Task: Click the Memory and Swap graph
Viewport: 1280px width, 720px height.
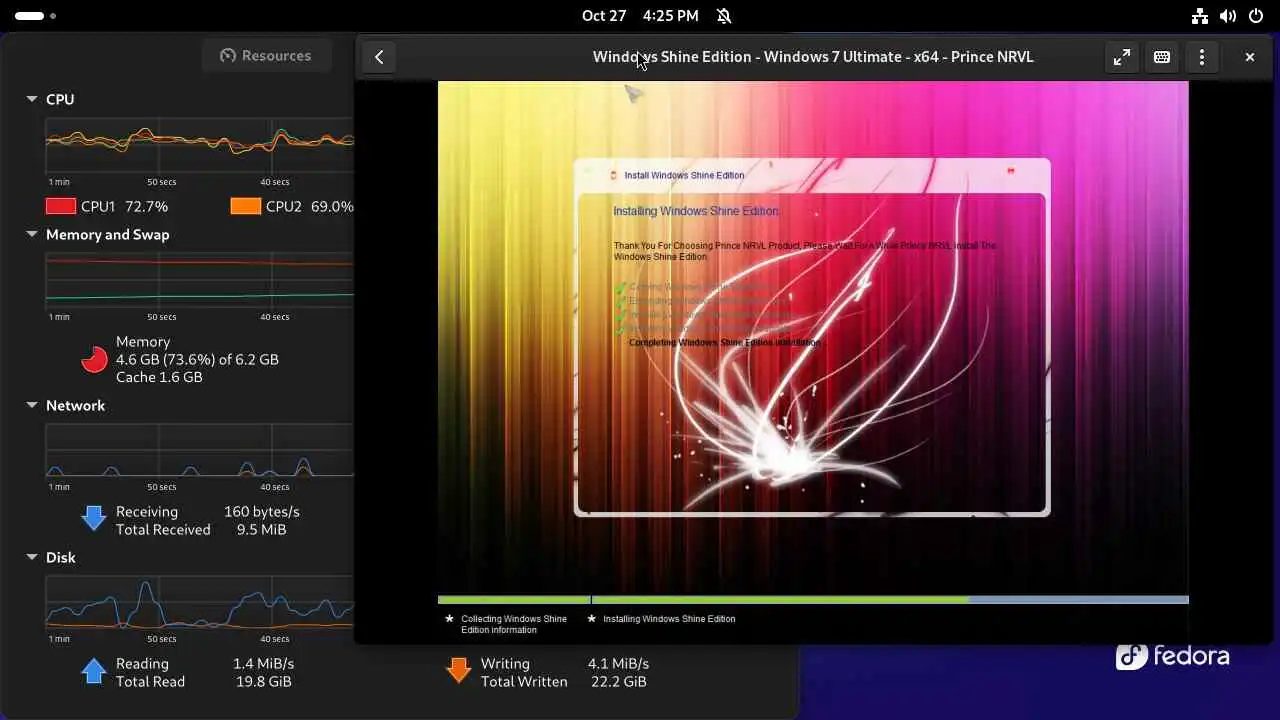Action: click(200, 280)
